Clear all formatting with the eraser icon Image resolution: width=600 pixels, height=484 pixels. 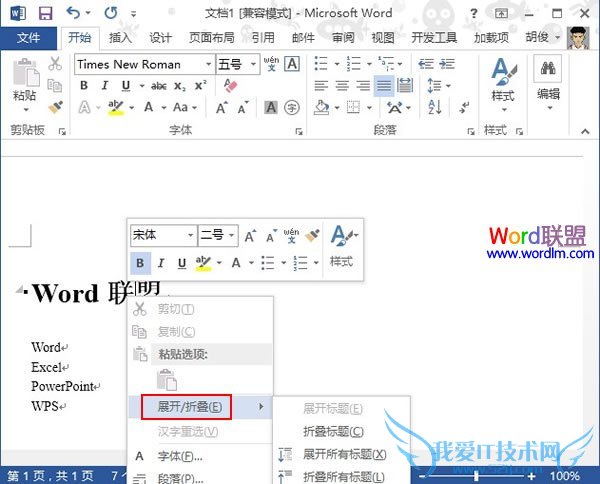(231, 85)
